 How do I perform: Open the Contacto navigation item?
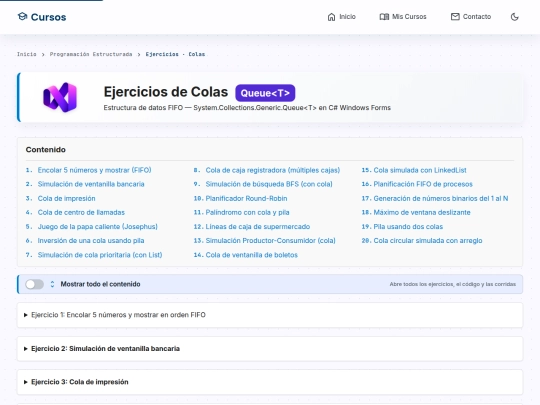tap(471, 17)
